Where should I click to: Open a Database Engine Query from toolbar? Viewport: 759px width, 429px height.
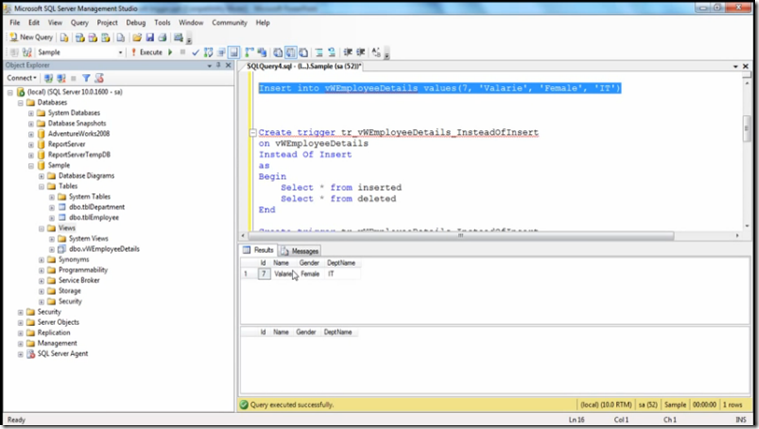[x=64, y=38]
